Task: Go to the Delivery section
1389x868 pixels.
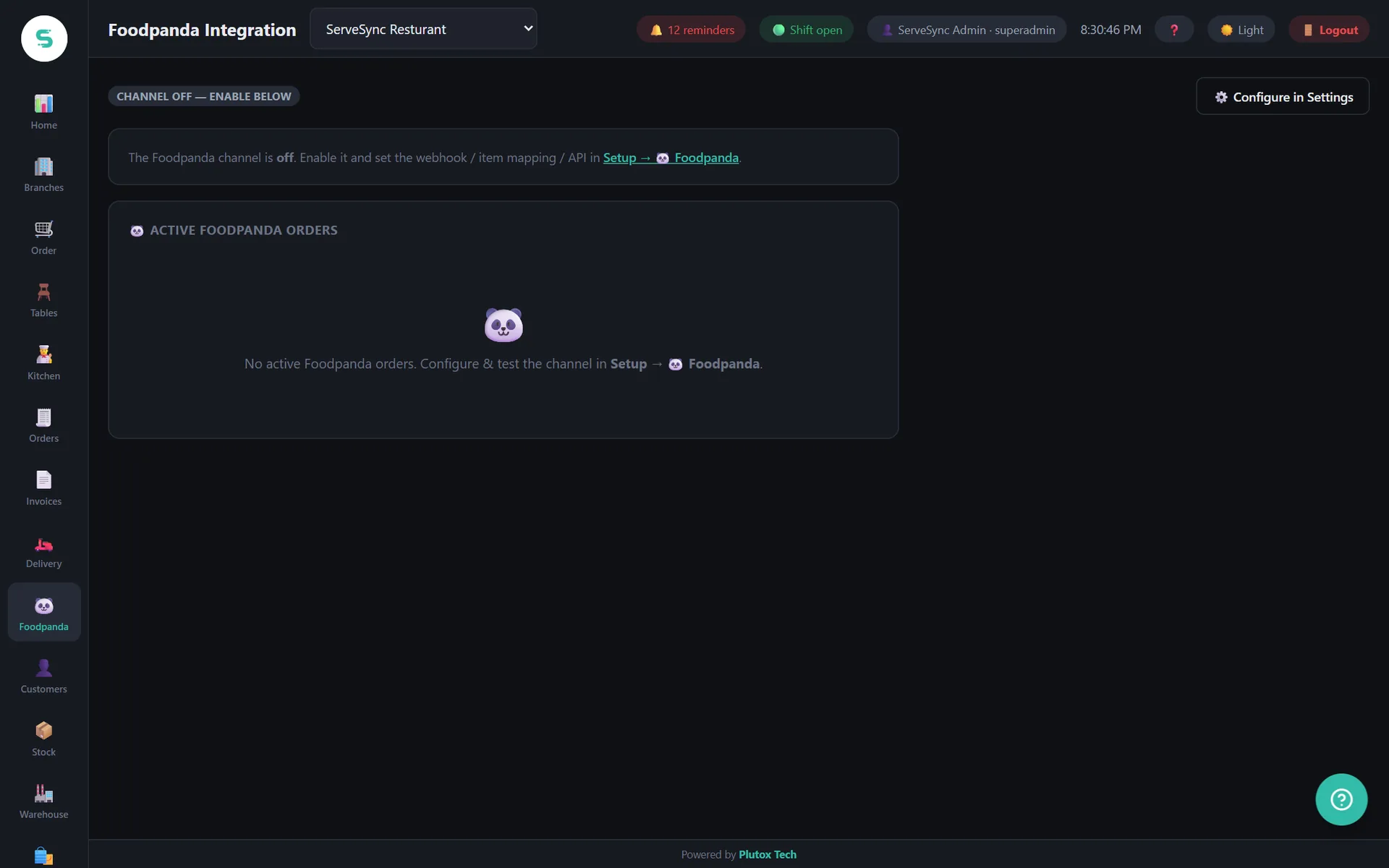Action: point(43,551)
